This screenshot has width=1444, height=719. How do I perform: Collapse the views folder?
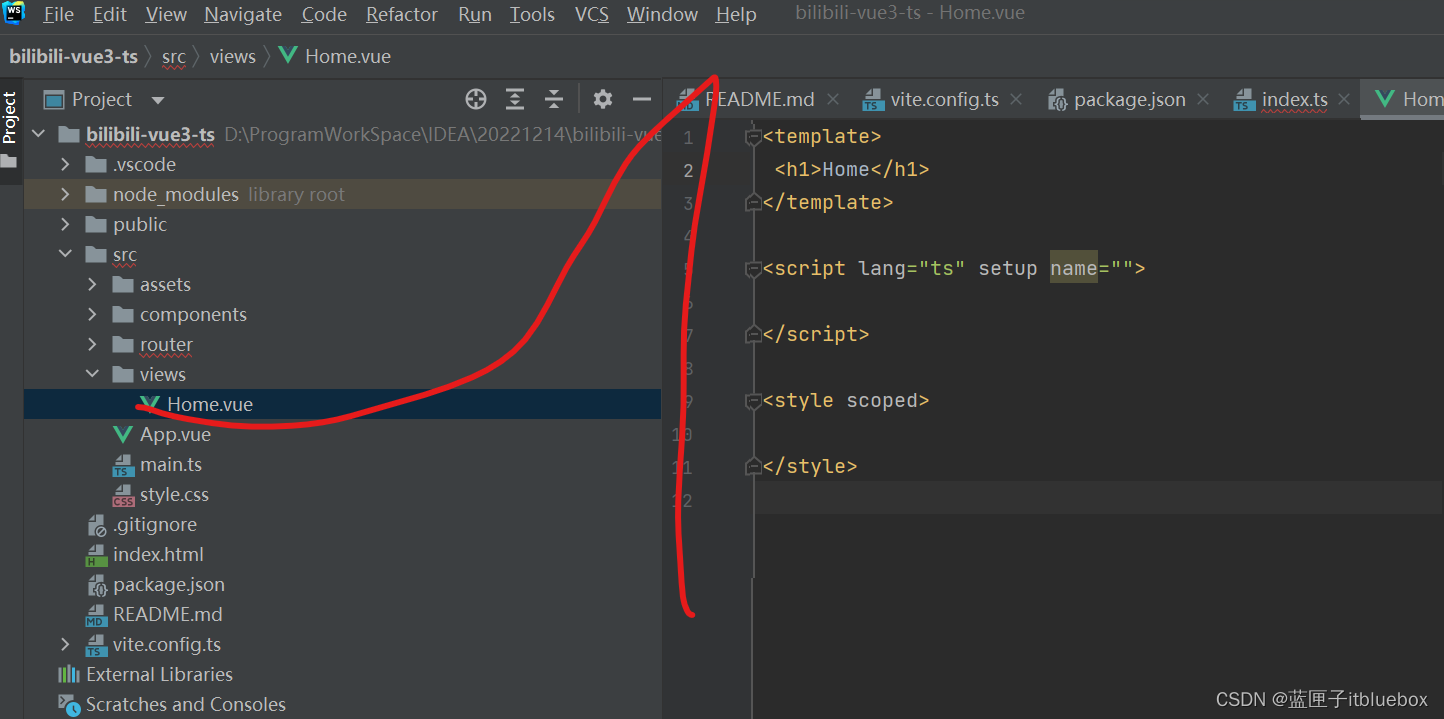click(93, 374)
